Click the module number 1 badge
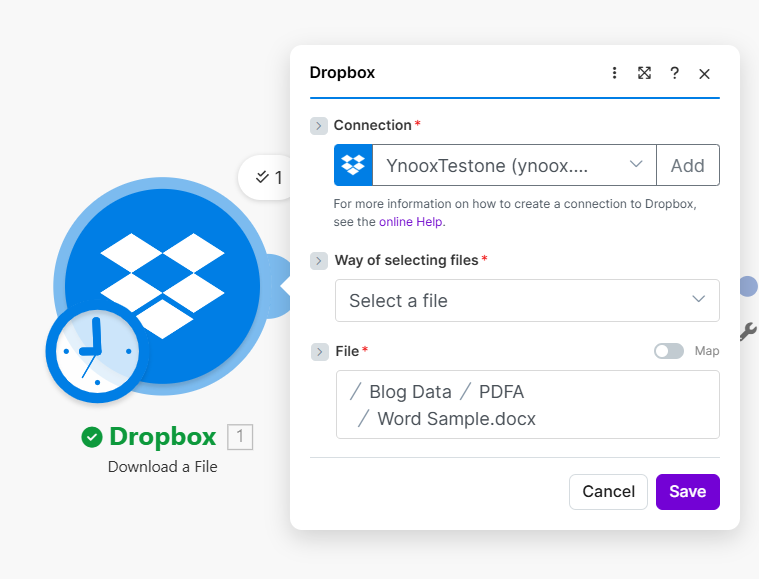Viewport: 759px width, 579px height. (x=240, y=437)
